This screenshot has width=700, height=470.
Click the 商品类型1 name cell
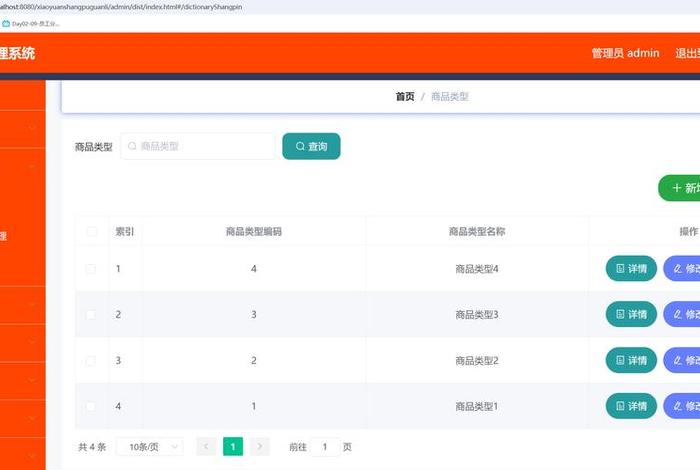[477, 406]
